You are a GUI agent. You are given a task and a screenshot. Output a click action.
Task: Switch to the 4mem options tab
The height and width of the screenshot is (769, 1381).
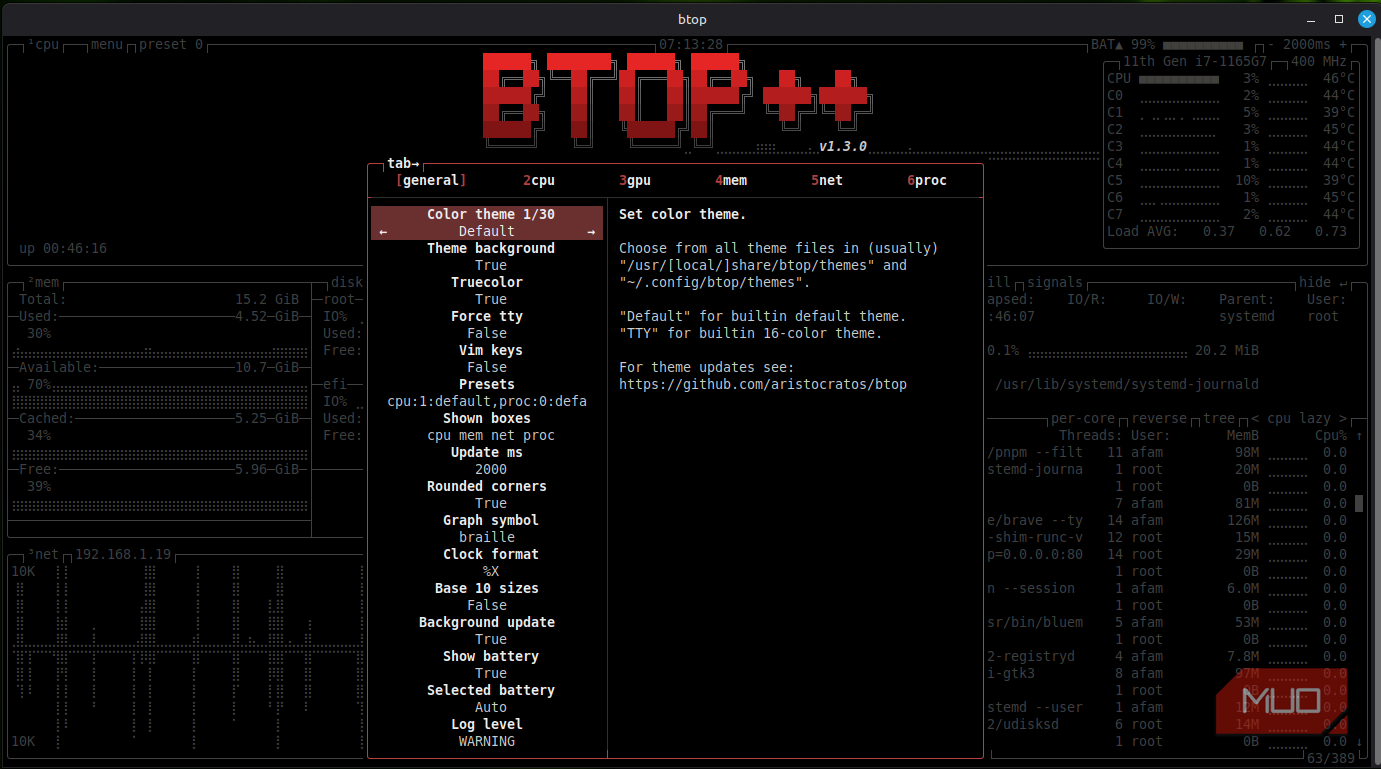(x=731, y=181)
